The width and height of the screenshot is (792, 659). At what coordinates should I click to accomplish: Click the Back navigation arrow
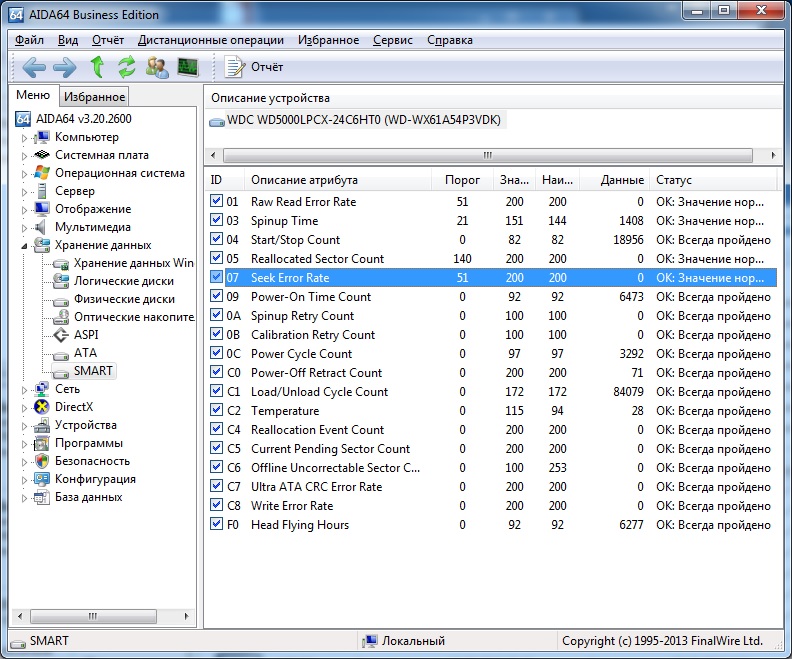point(35,67)
